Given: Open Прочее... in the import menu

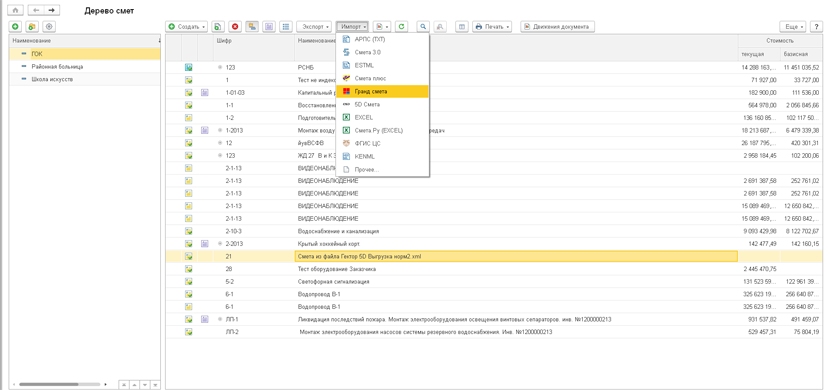Looking at the screenshot, I should (382, 169).
